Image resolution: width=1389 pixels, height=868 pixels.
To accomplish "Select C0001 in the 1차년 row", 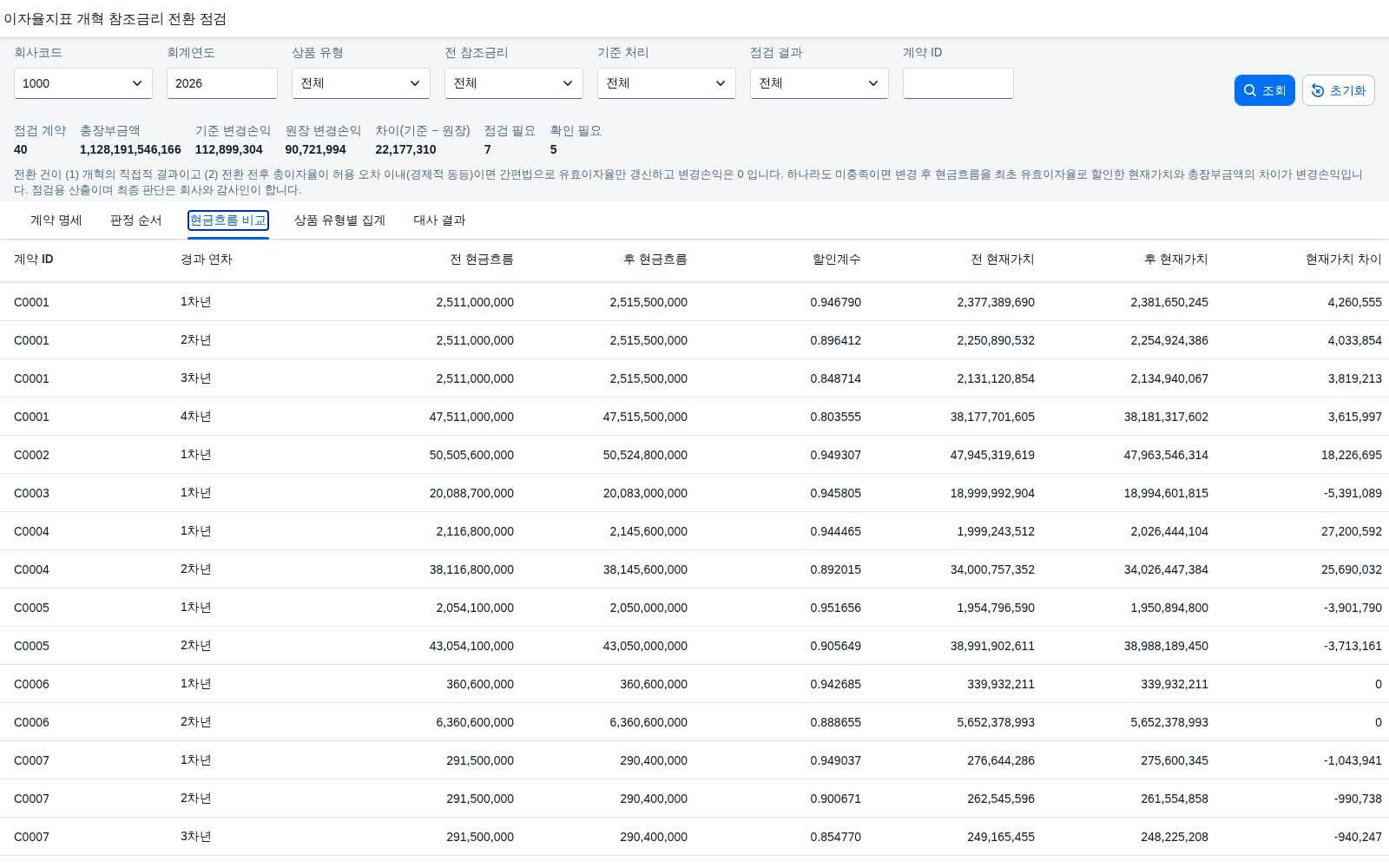I will [32, 302].
